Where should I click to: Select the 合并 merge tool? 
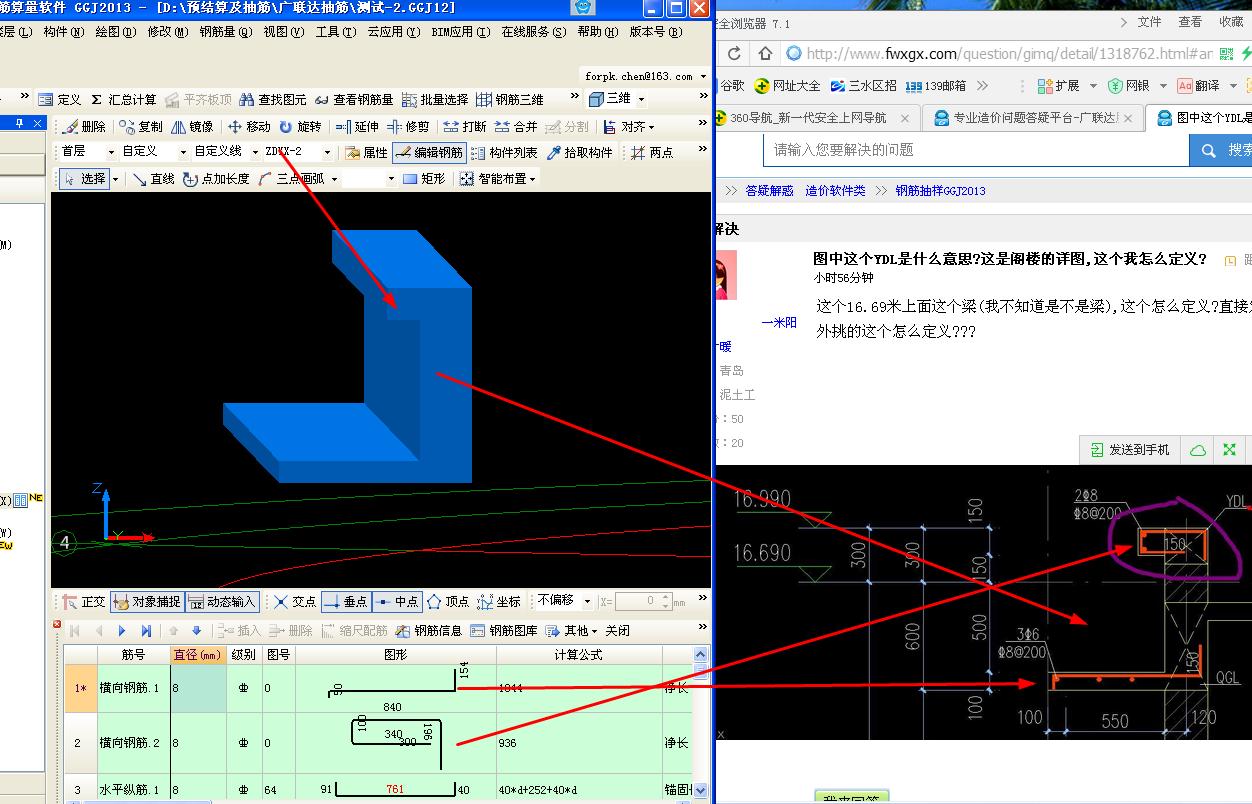point(516,126)
